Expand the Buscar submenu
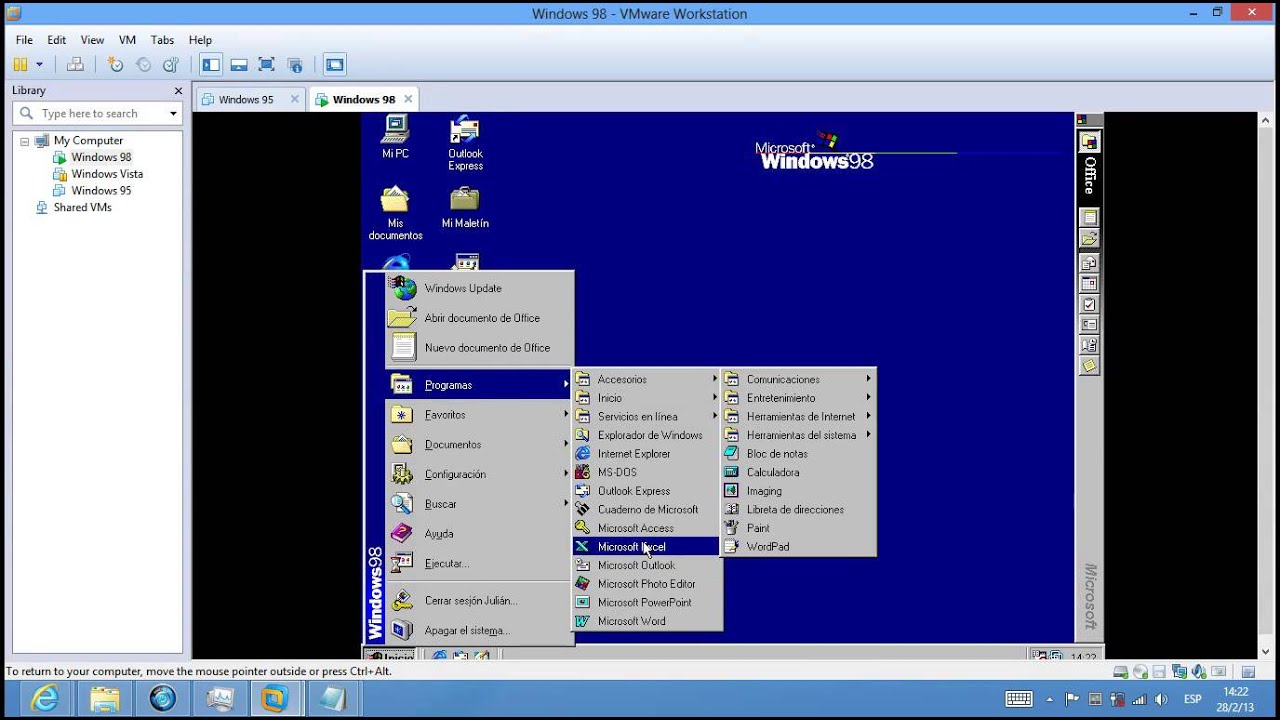 point(480,504)
